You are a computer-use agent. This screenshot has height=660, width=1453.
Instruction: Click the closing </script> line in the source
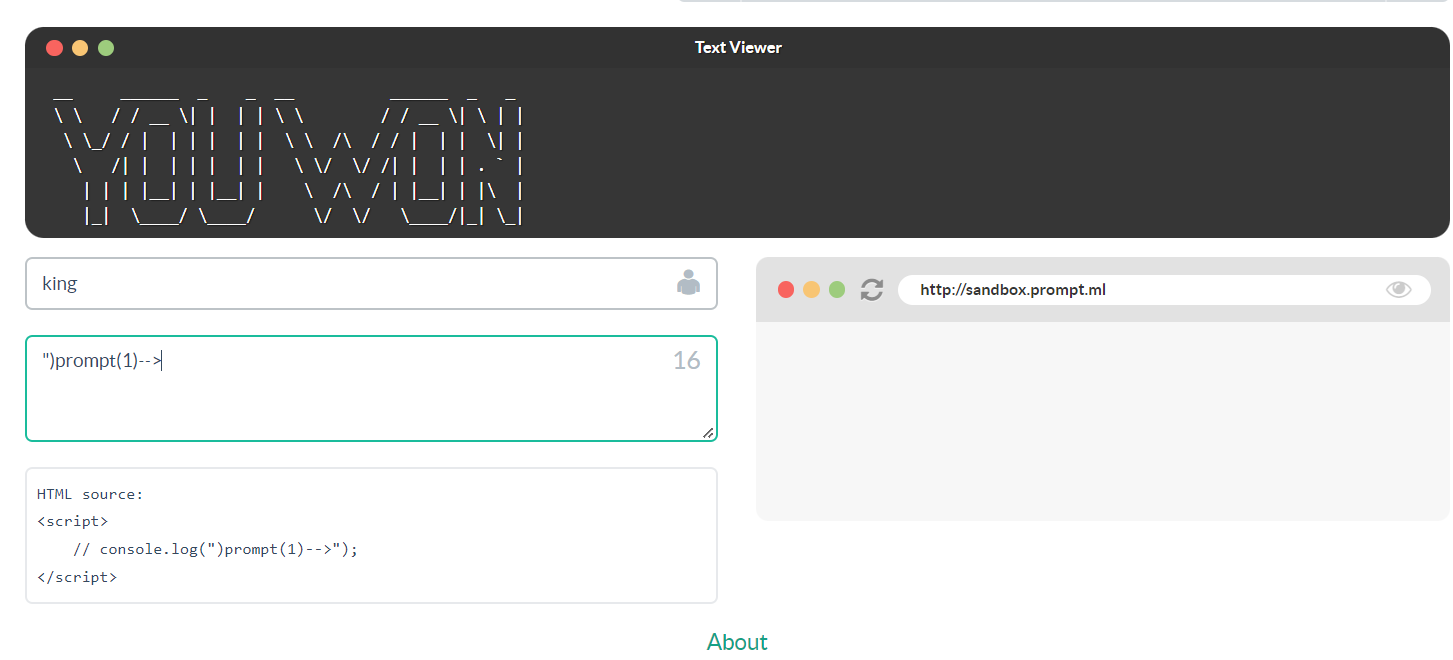(77, 577)
